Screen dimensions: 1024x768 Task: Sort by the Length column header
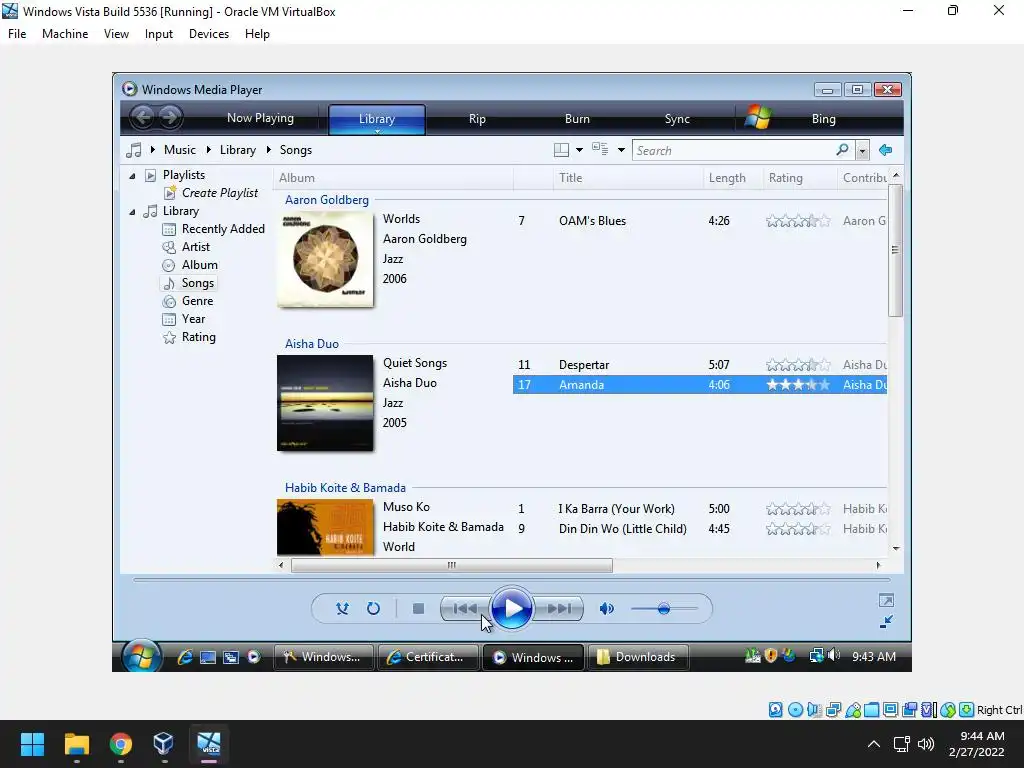[727, 178]
